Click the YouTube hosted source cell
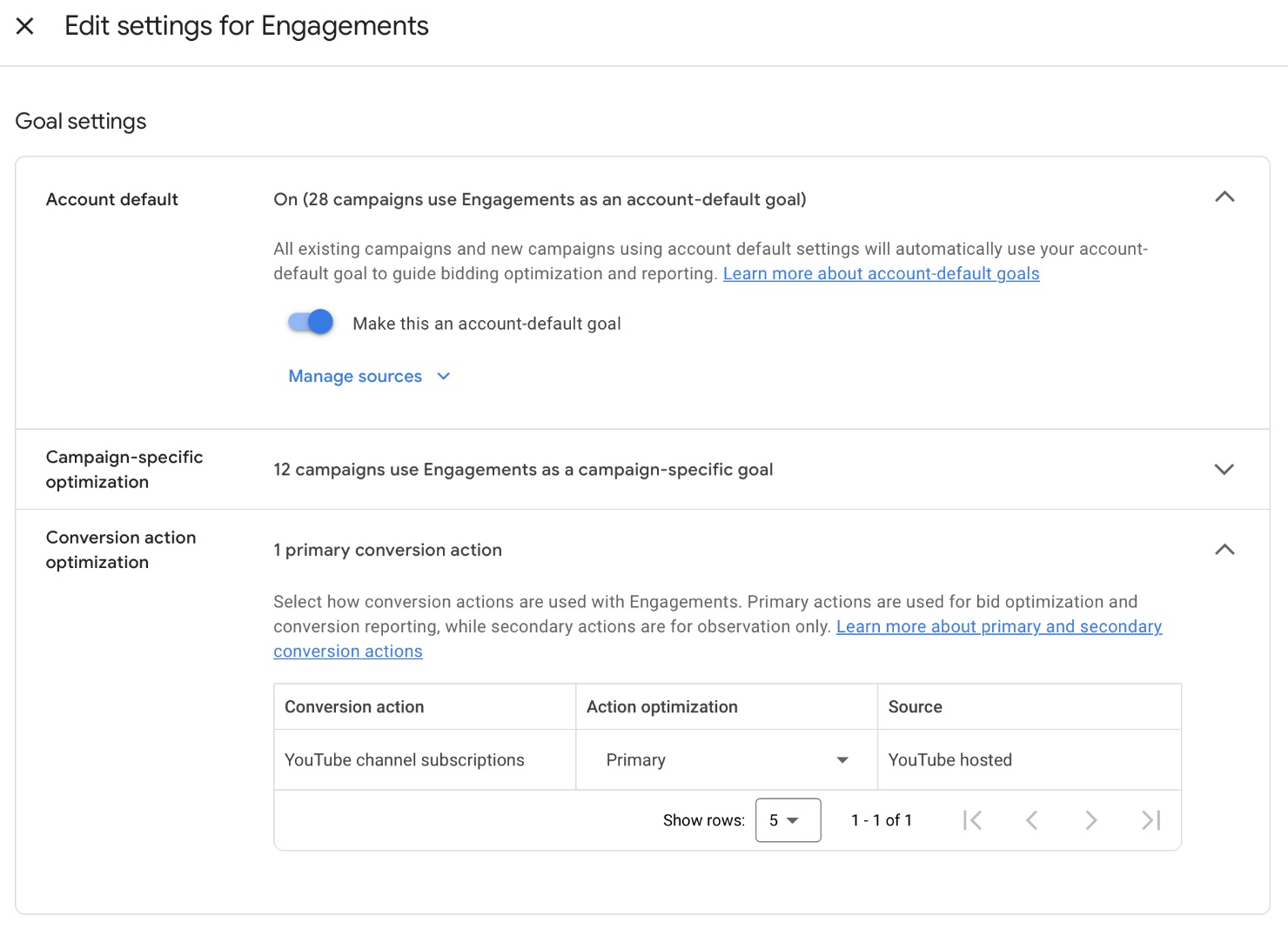 949,759
